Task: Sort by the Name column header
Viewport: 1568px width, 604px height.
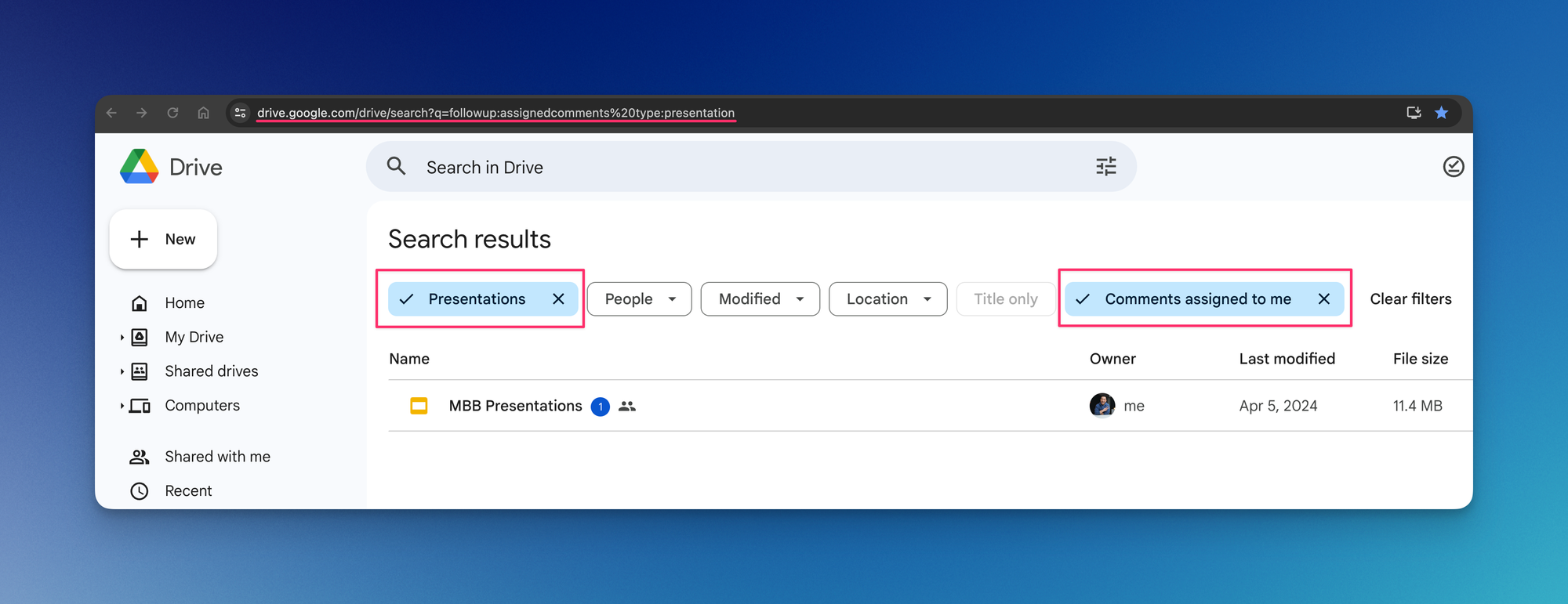Action: point(409,359)
